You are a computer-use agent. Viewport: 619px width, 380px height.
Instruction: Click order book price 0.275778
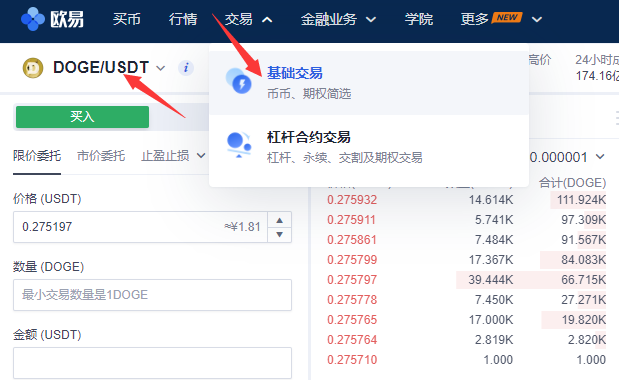(x=352, y=300)
